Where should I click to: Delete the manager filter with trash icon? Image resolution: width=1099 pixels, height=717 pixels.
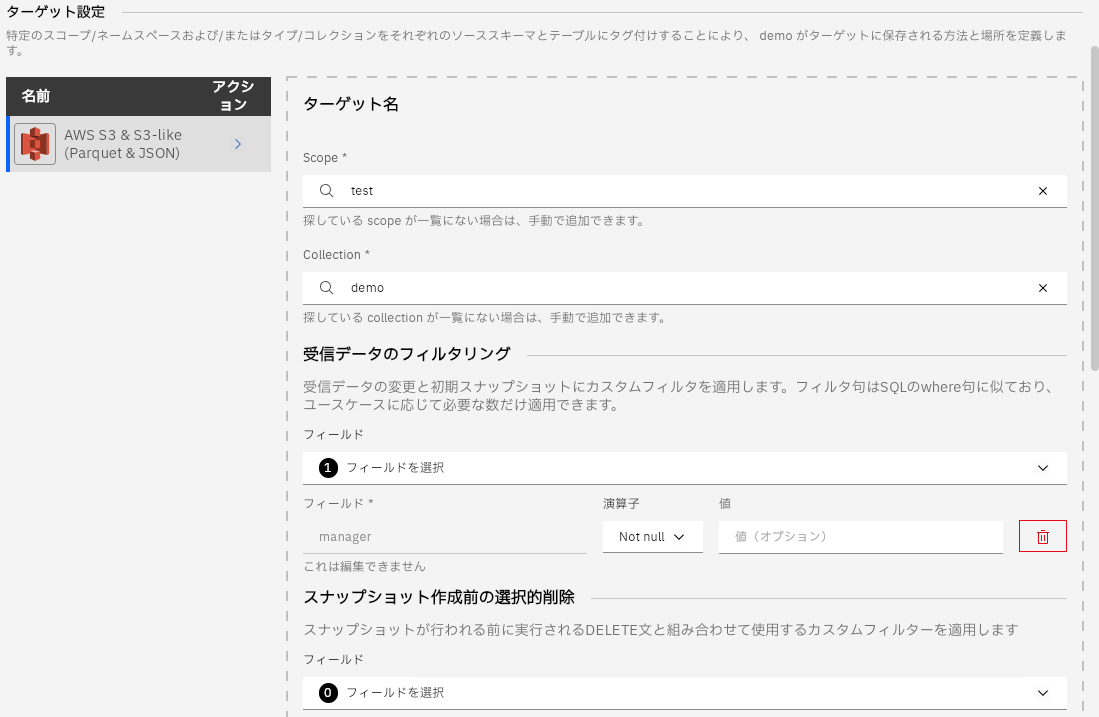1042,537
